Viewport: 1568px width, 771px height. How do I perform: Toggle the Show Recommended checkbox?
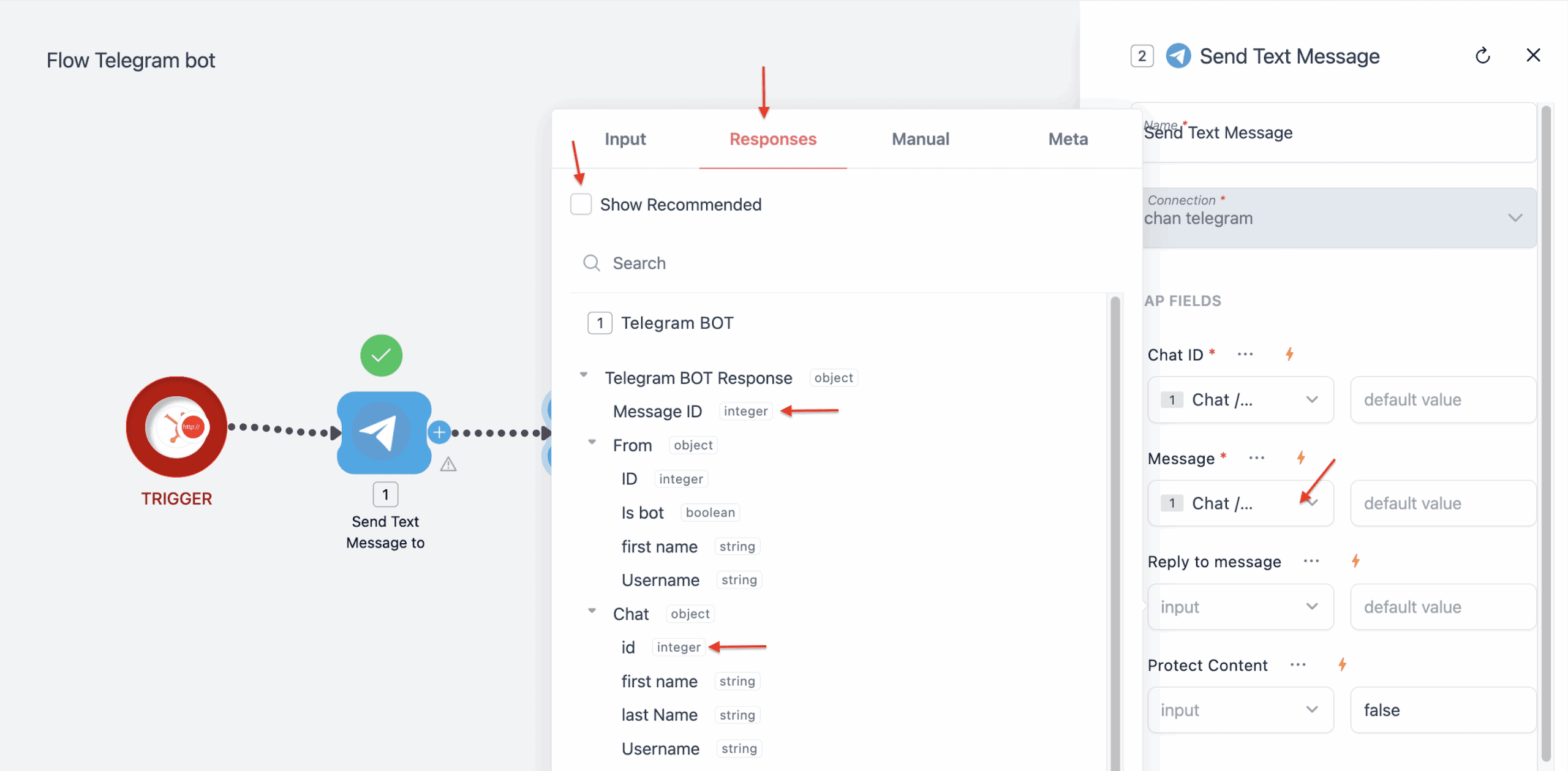tap(581, 204)
